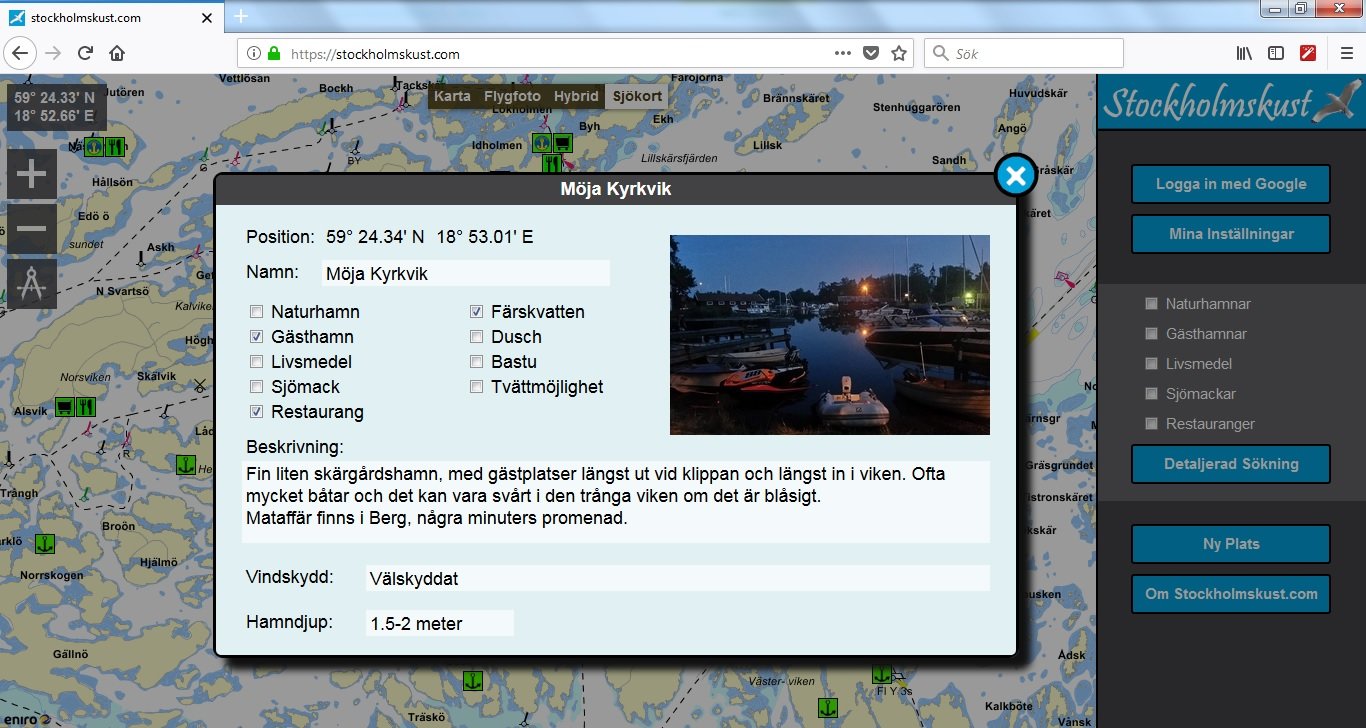This screenshot has height=728, width=1366.
Task: Click Logga in med Google button
Action: [1230, 184]
